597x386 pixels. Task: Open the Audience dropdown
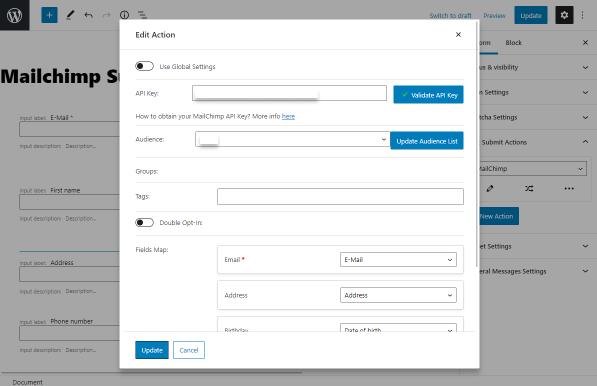point(292,139)
